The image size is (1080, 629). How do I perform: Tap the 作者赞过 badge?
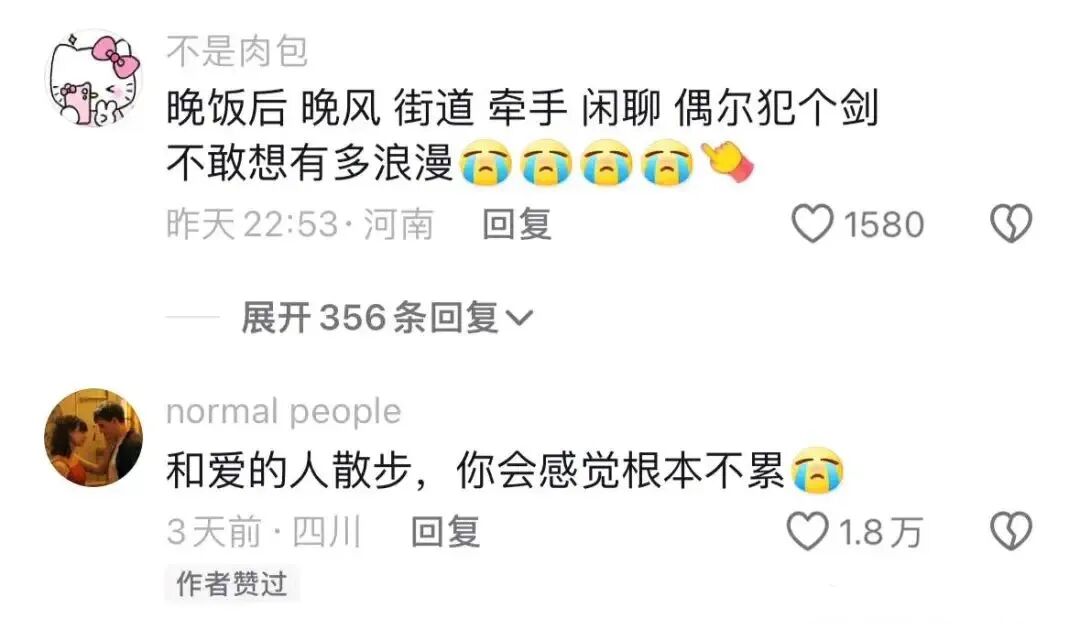pos(231,584)
